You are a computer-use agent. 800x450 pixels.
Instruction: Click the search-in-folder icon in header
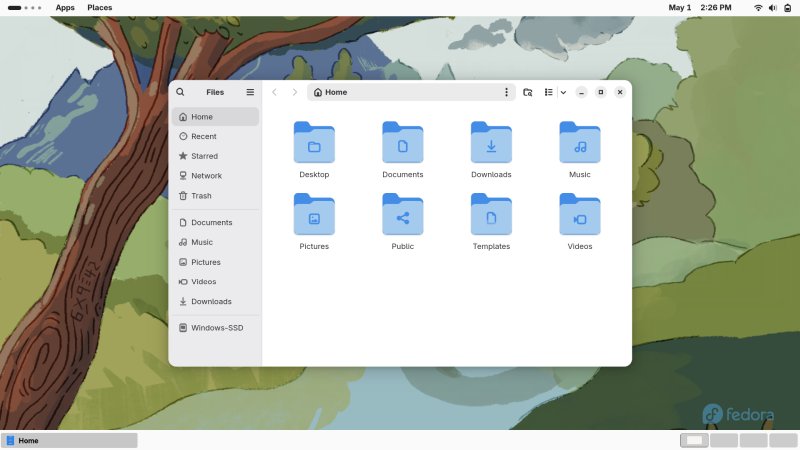(528, 92)
